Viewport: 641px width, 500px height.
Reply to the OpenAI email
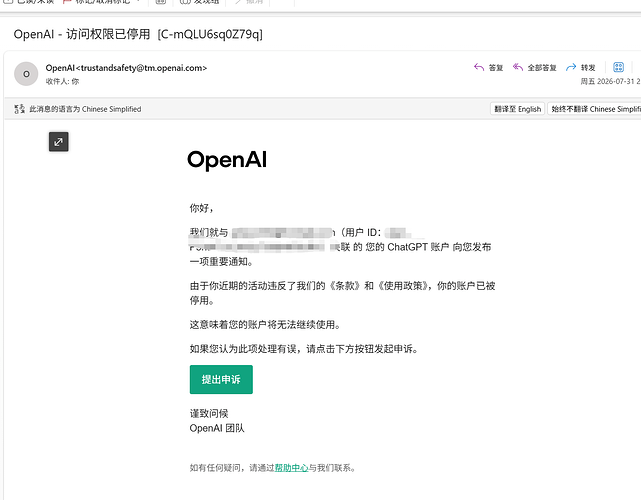click(488, 67)
